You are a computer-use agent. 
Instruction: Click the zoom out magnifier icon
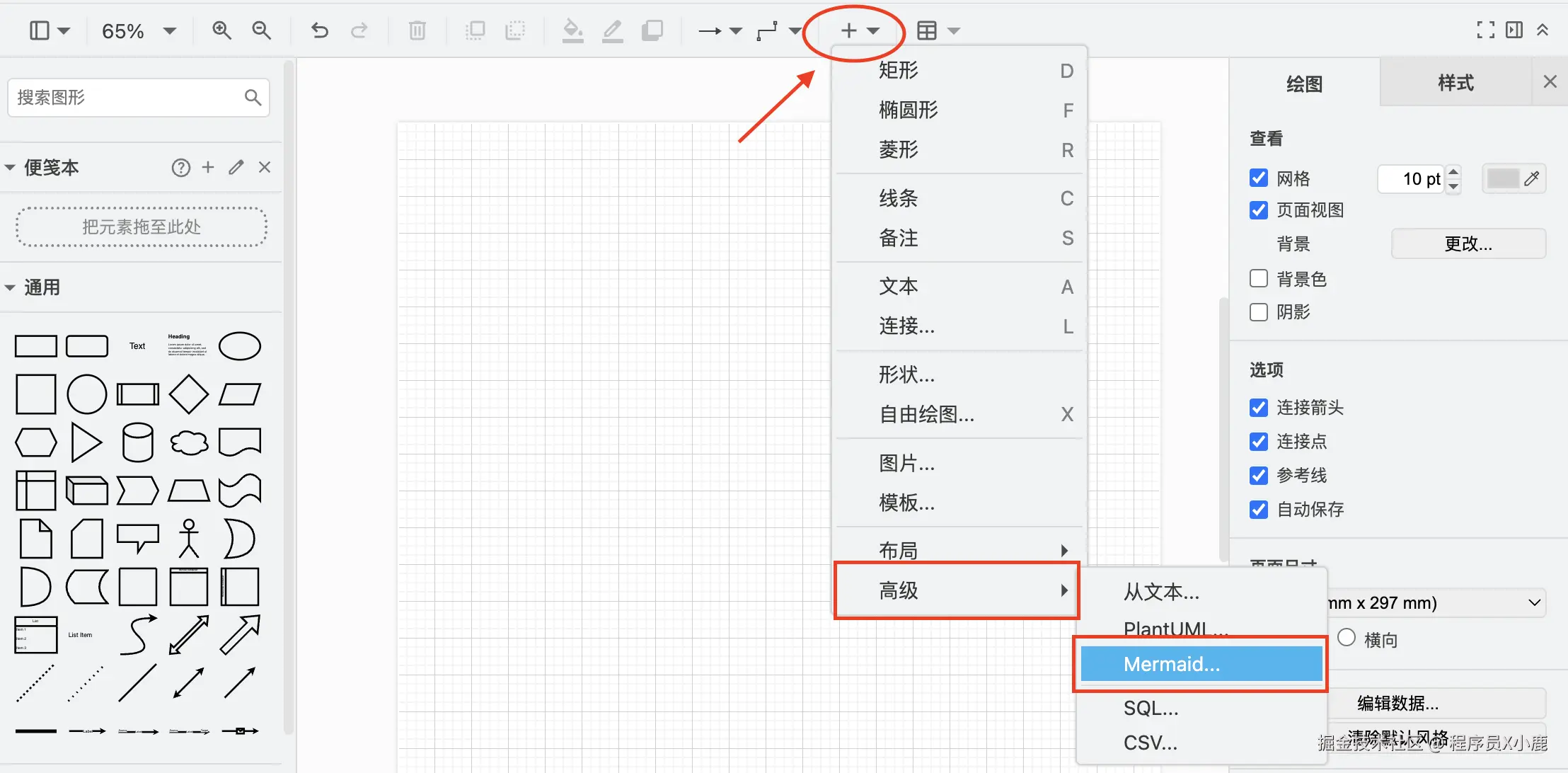(261, 30)
